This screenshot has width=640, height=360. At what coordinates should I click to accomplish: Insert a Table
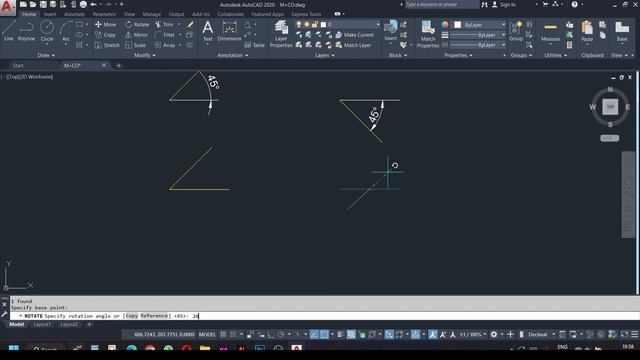(254, 45)
